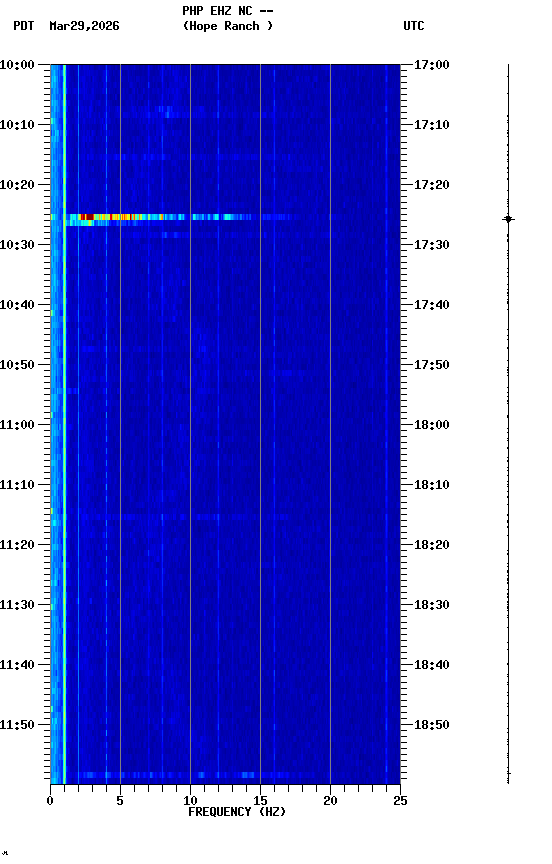
Task: Click the 18:30 UTC time label
Action: pyautogui.click(x=432, y=606)
